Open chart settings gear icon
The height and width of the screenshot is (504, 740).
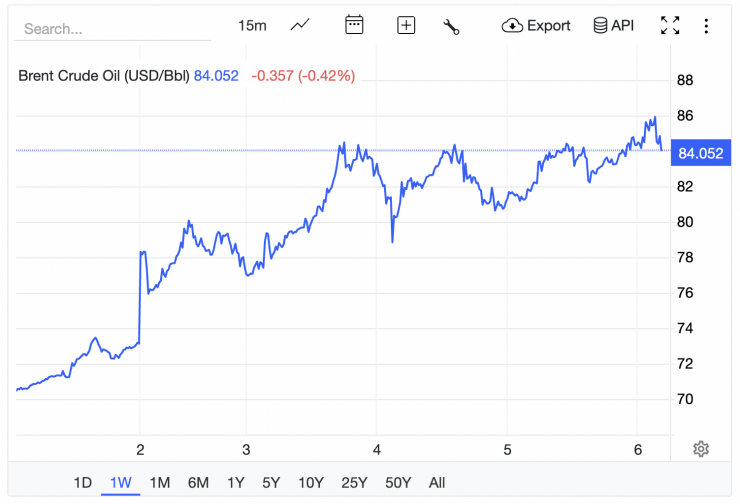click(701, 449)
